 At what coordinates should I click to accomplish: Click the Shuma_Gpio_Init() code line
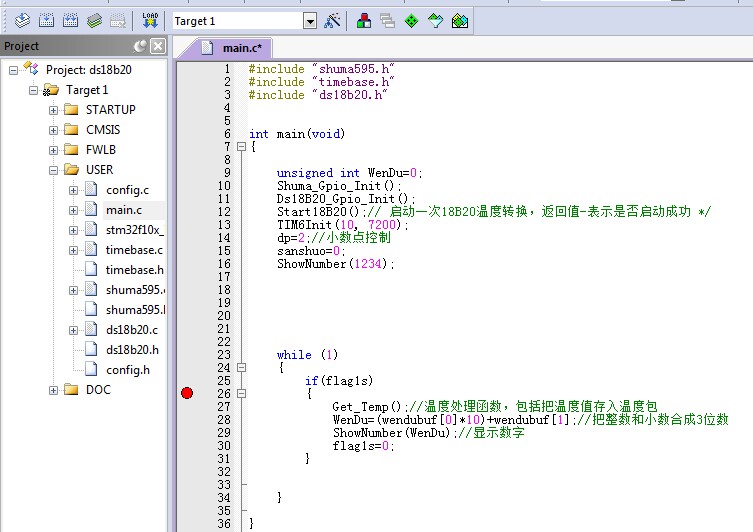click(339, 186)
